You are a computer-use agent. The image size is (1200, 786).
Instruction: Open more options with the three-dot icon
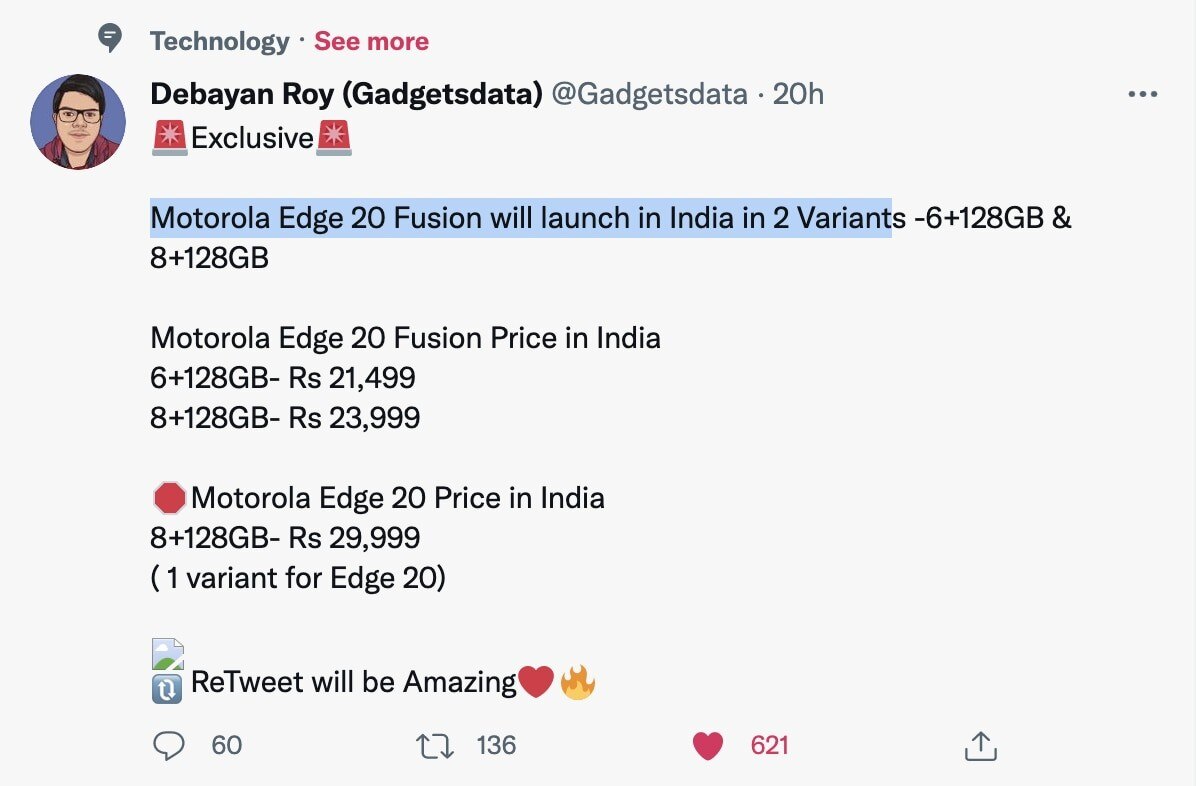[1141, 94]
